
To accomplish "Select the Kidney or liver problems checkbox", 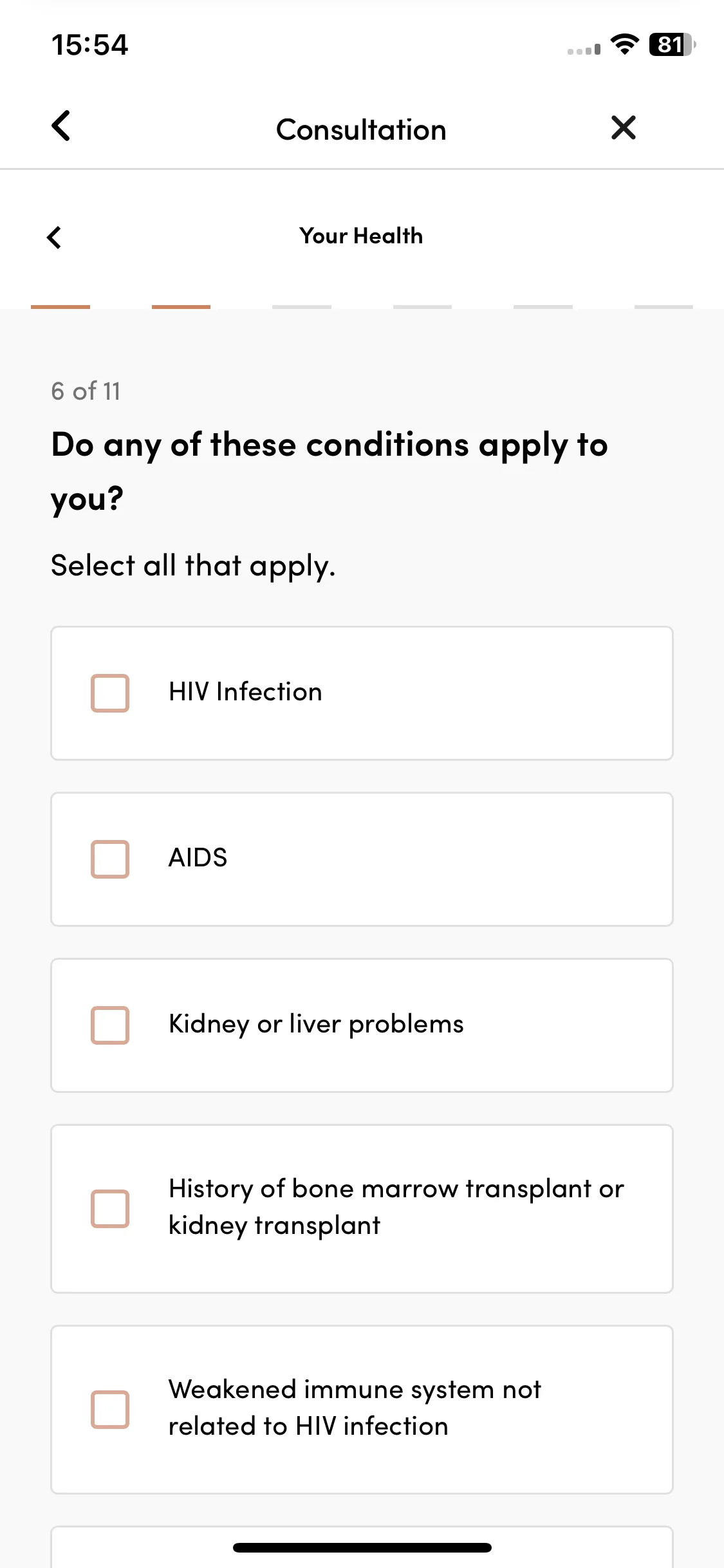I will click(110, 1025).
